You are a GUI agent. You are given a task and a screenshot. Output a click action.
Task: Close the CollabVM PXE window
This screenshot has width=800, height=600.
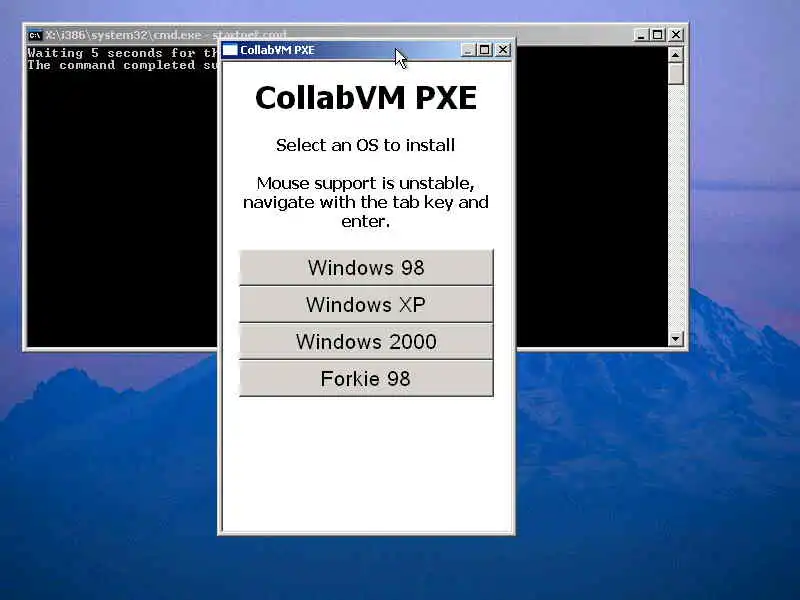pyautogui.click(x=503, y=49)
